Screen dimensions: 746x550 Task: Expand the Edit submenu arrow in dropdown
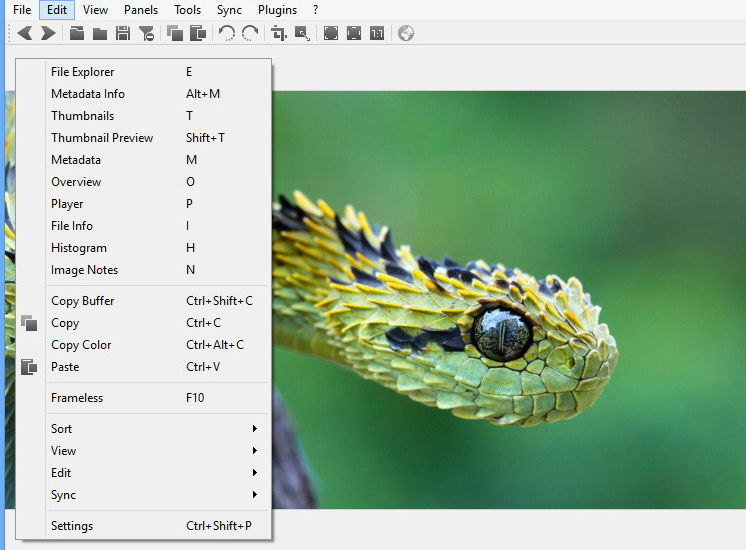[x=255, y=472]
